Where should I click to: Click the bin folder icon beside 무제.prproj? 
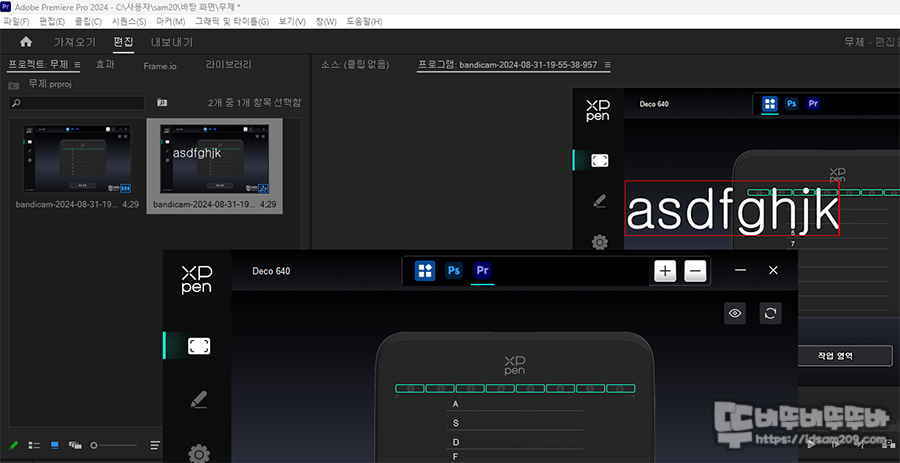(14, 85)
